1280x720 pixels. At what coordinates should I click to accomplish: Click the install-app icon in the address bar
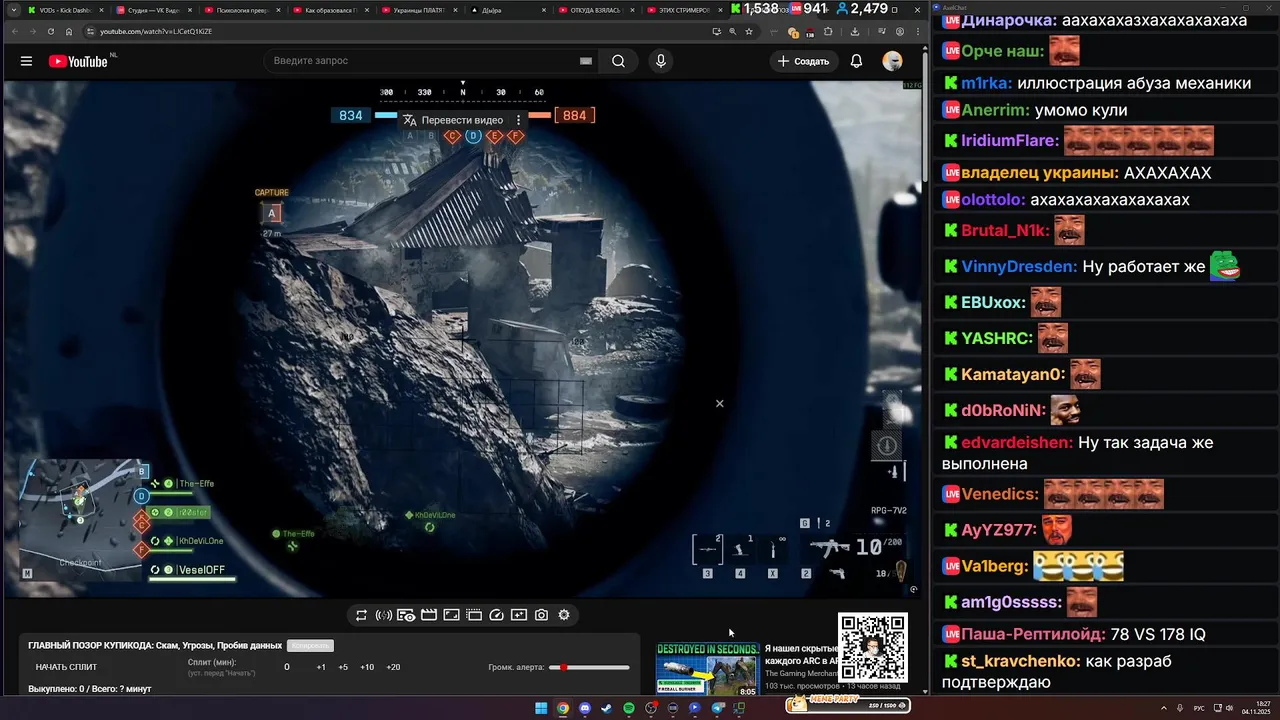(717, 31)
